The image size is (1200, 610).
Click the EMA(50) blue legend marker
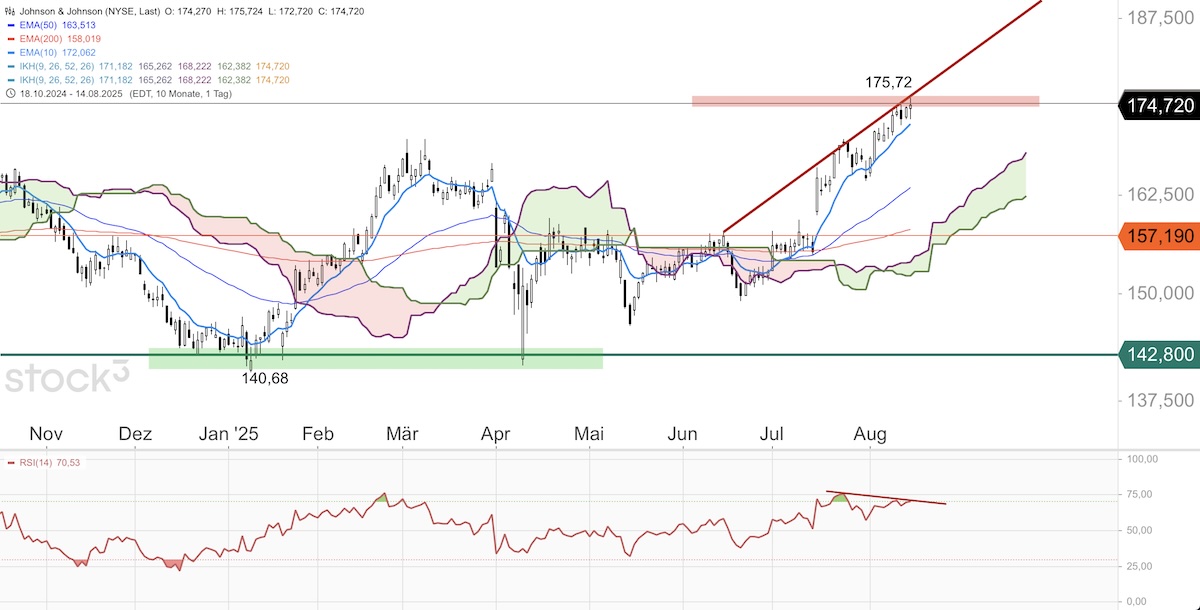click(x=10, y=23)
